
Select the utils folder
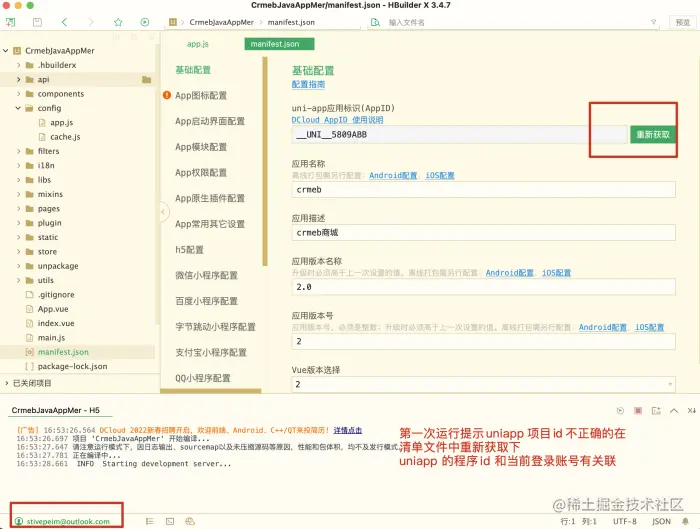point(46,280)
